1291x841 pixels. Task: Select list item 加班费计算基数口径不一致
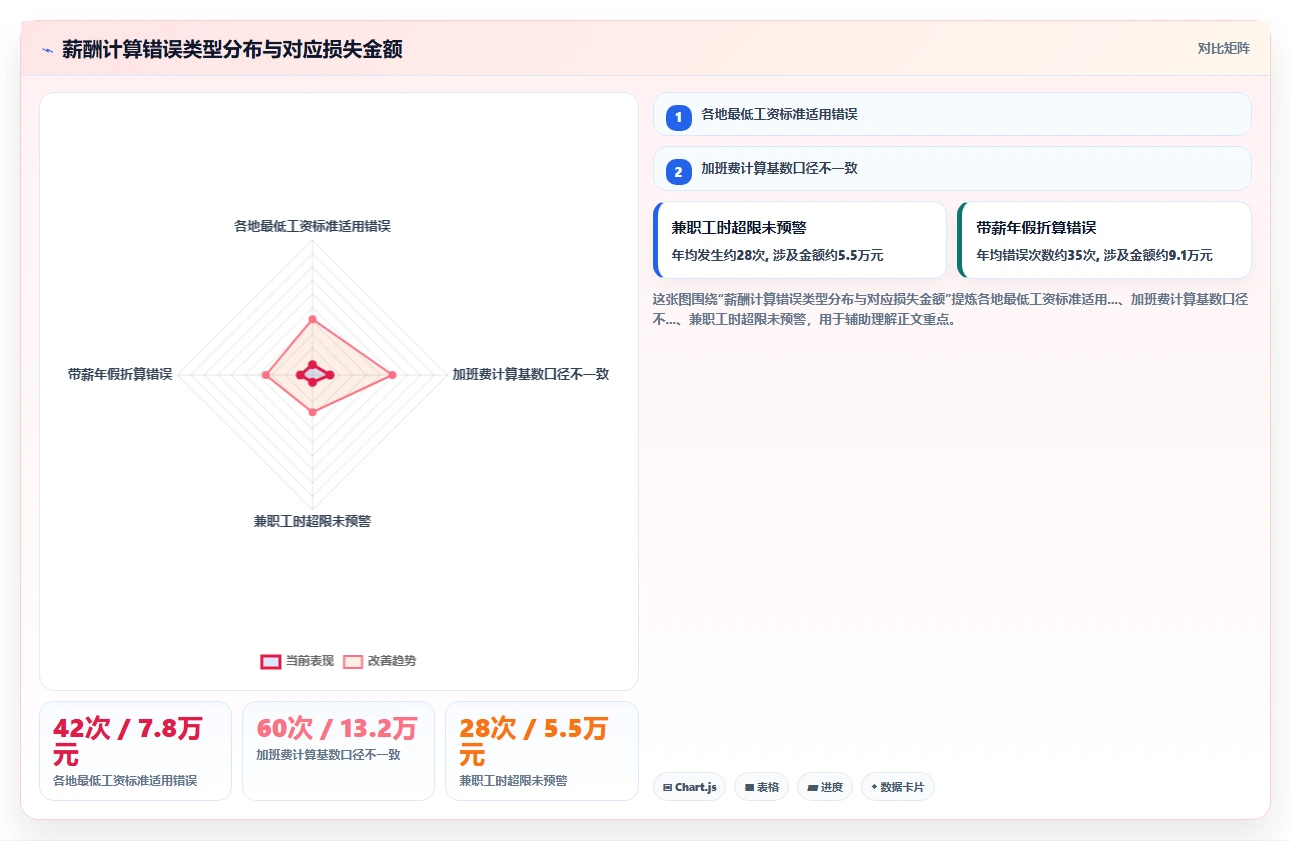click(952, 168)
